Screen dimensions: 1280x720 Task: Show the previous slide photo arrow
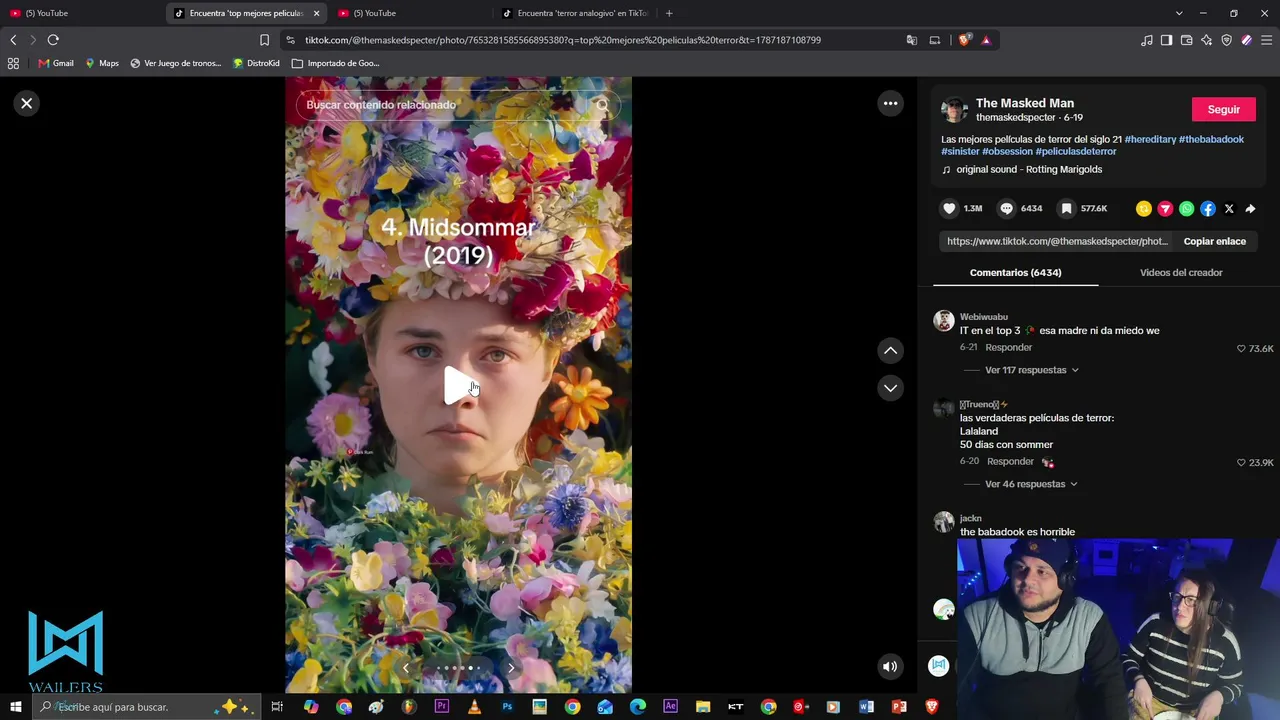(406, 668)
